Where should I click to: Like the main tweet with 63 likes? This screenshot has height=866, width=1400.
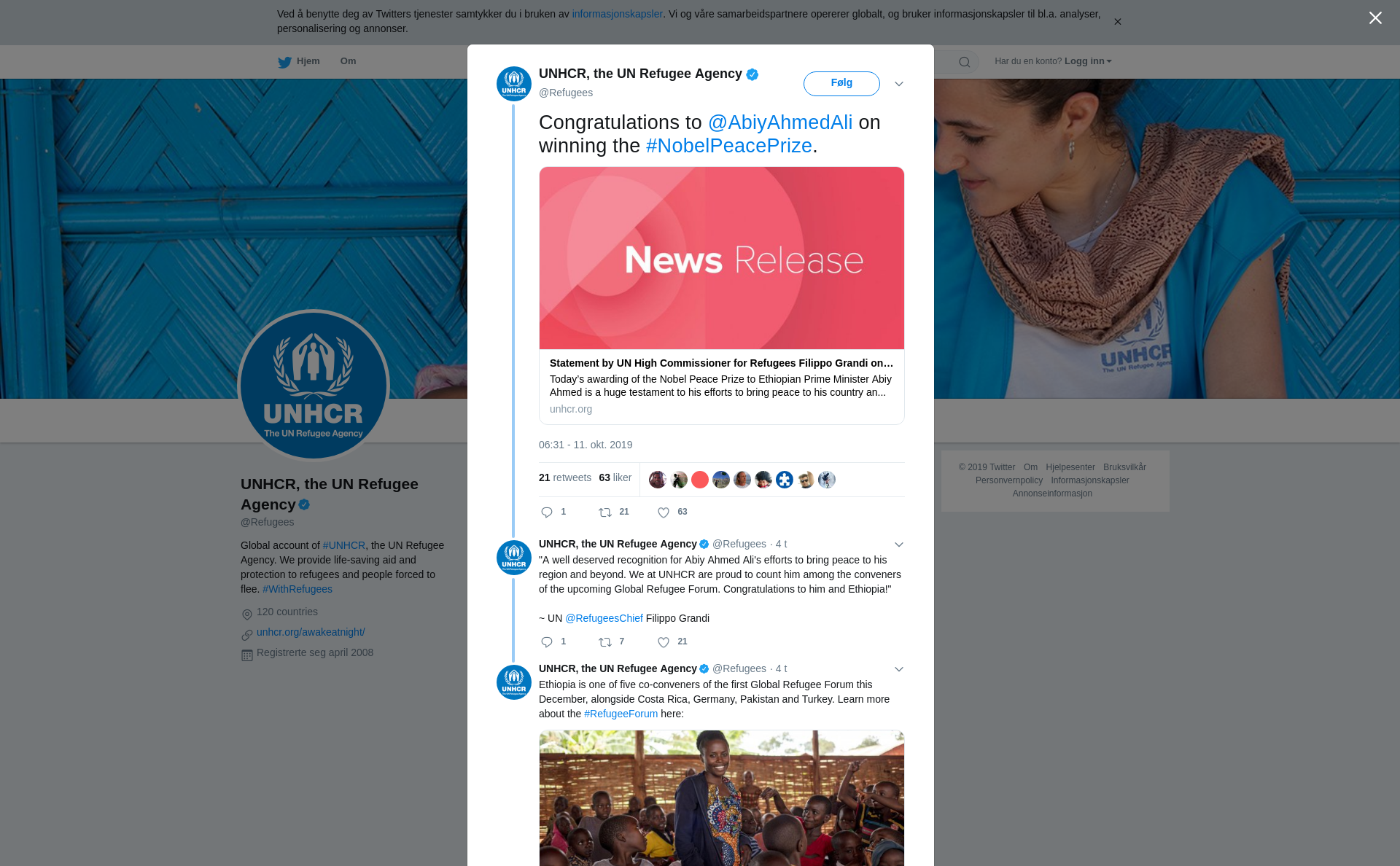point(664,512)
